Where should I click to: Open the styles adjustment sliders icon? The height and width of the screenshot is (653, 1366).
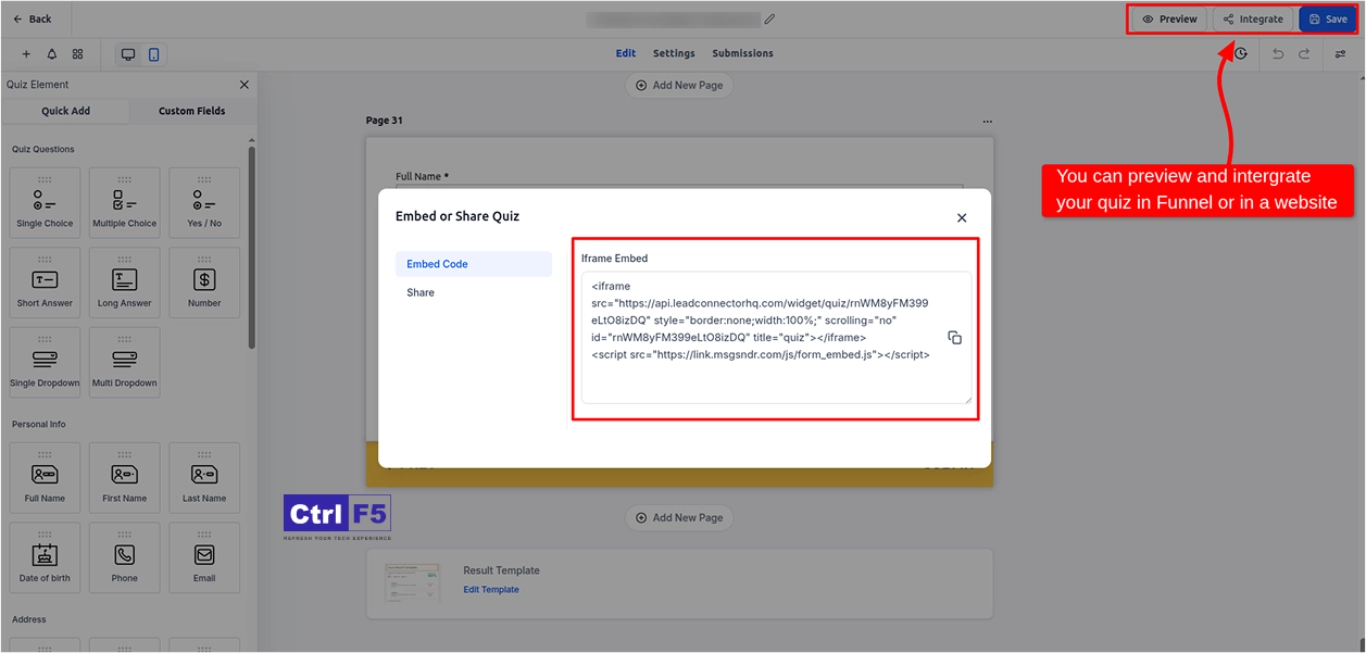click(x=1340, y=54)
